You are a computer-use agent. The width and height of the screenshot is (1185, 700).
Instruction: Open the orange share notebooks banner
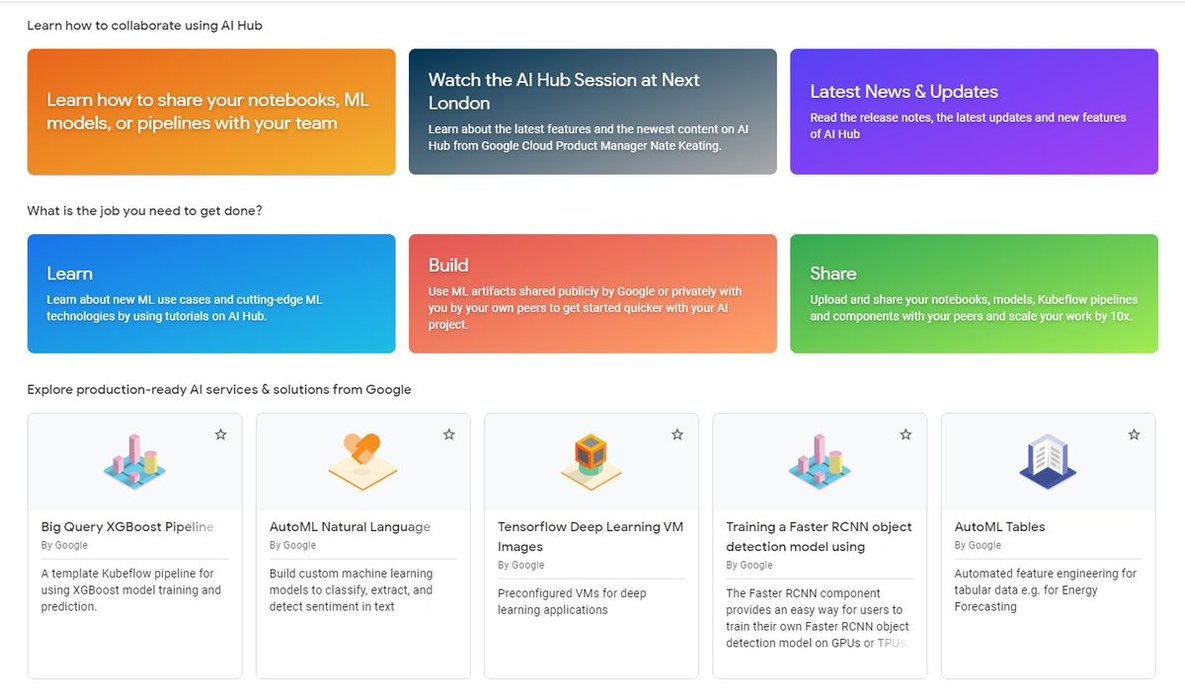point(211,112)
